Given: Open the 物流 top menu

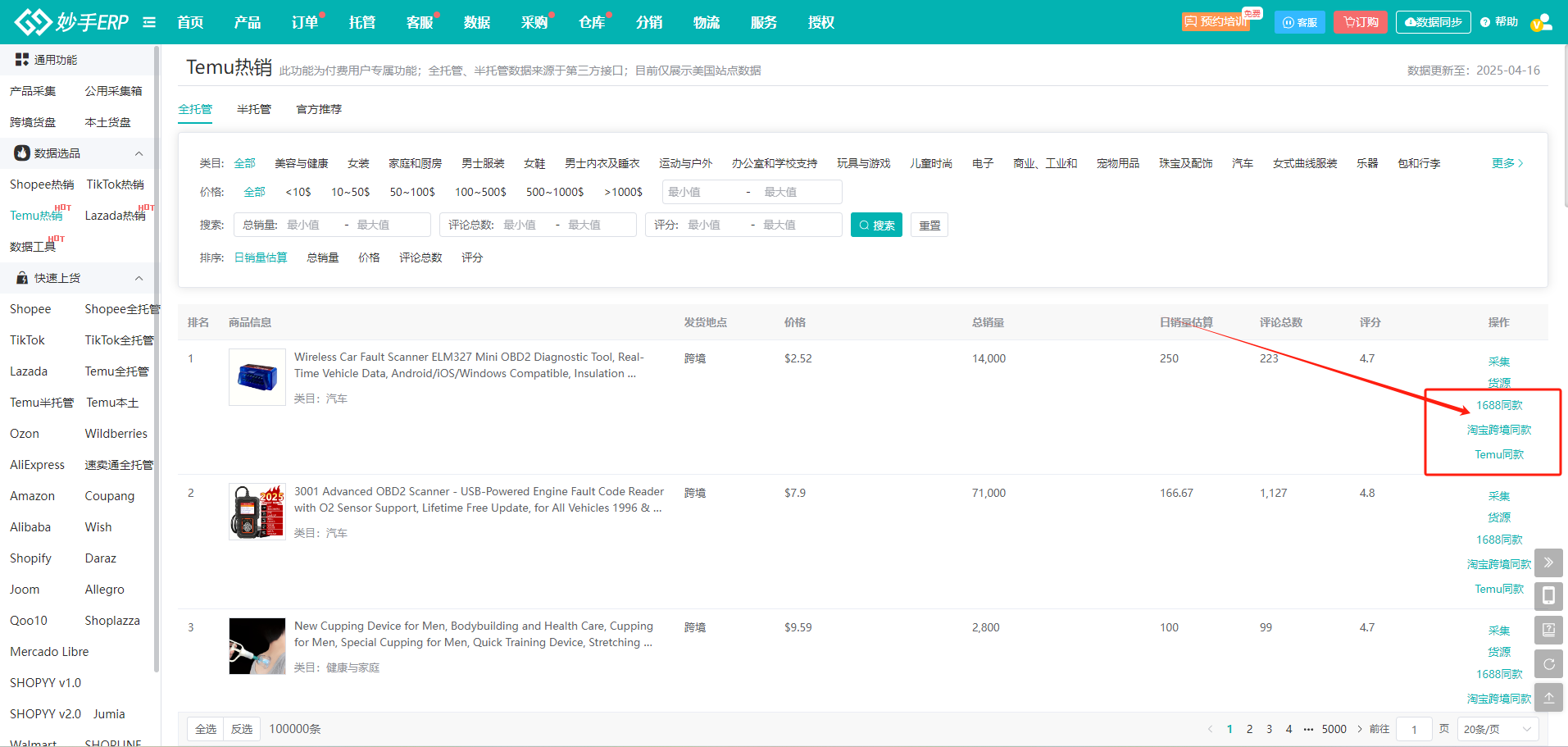Looking at the screenshot, I should point(707,22).
